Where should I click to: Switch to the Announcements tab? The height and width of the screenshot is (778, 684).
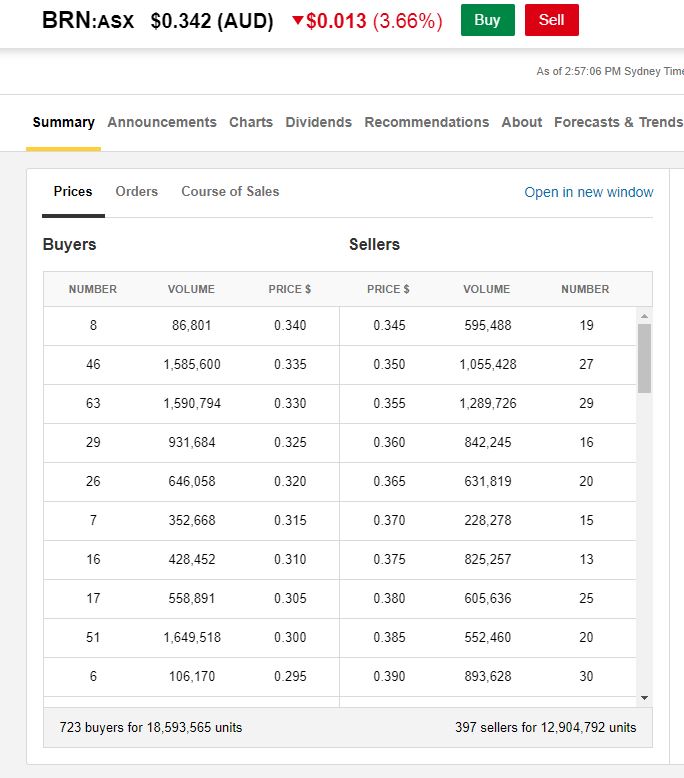162,122
